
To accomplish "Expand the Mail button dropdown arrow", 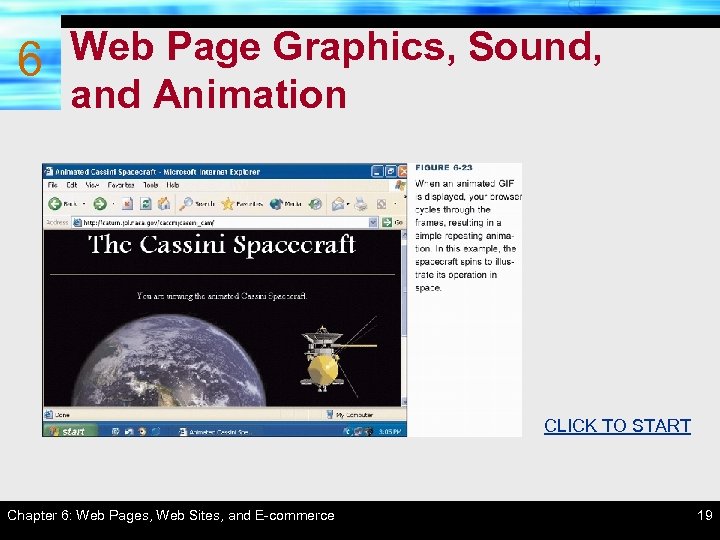I will coord(348,203).
